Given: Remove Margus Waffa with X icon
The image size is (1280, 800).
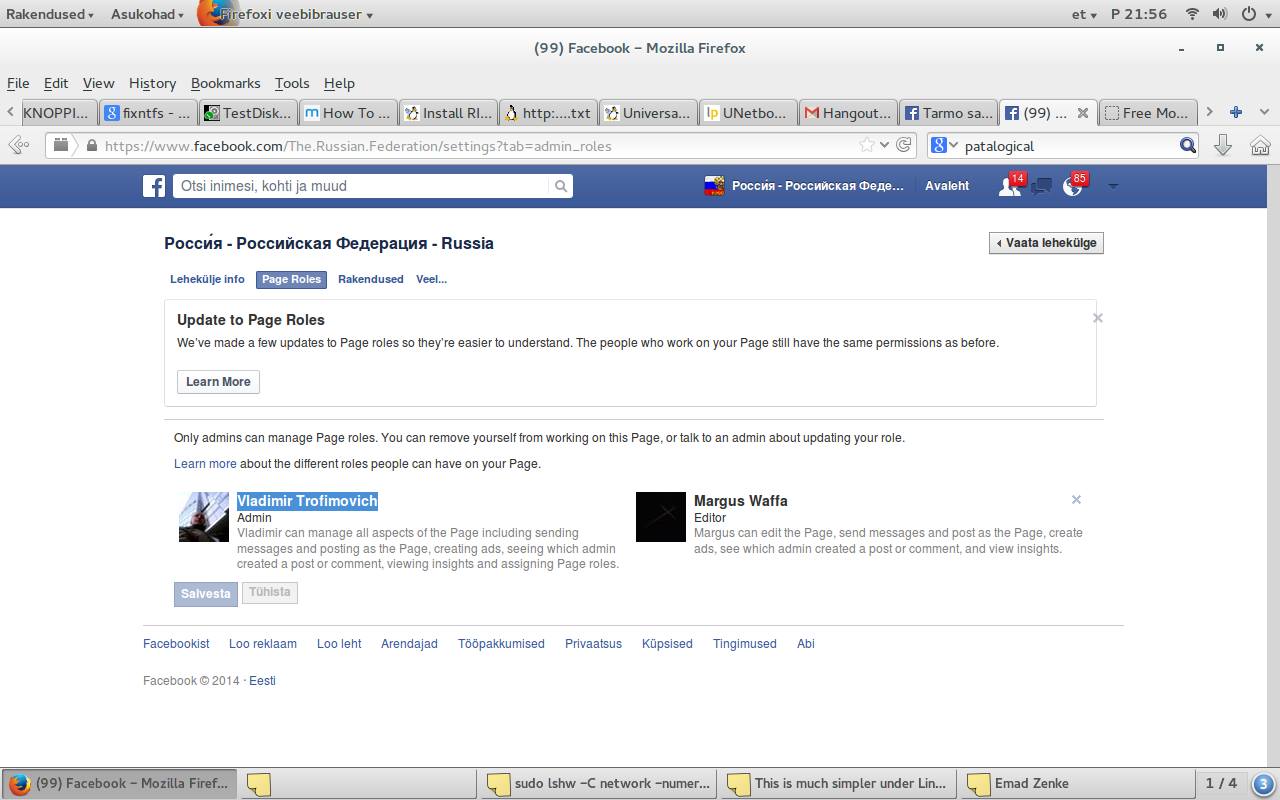Looking at the screenshot, I should tap(1076, 499).
